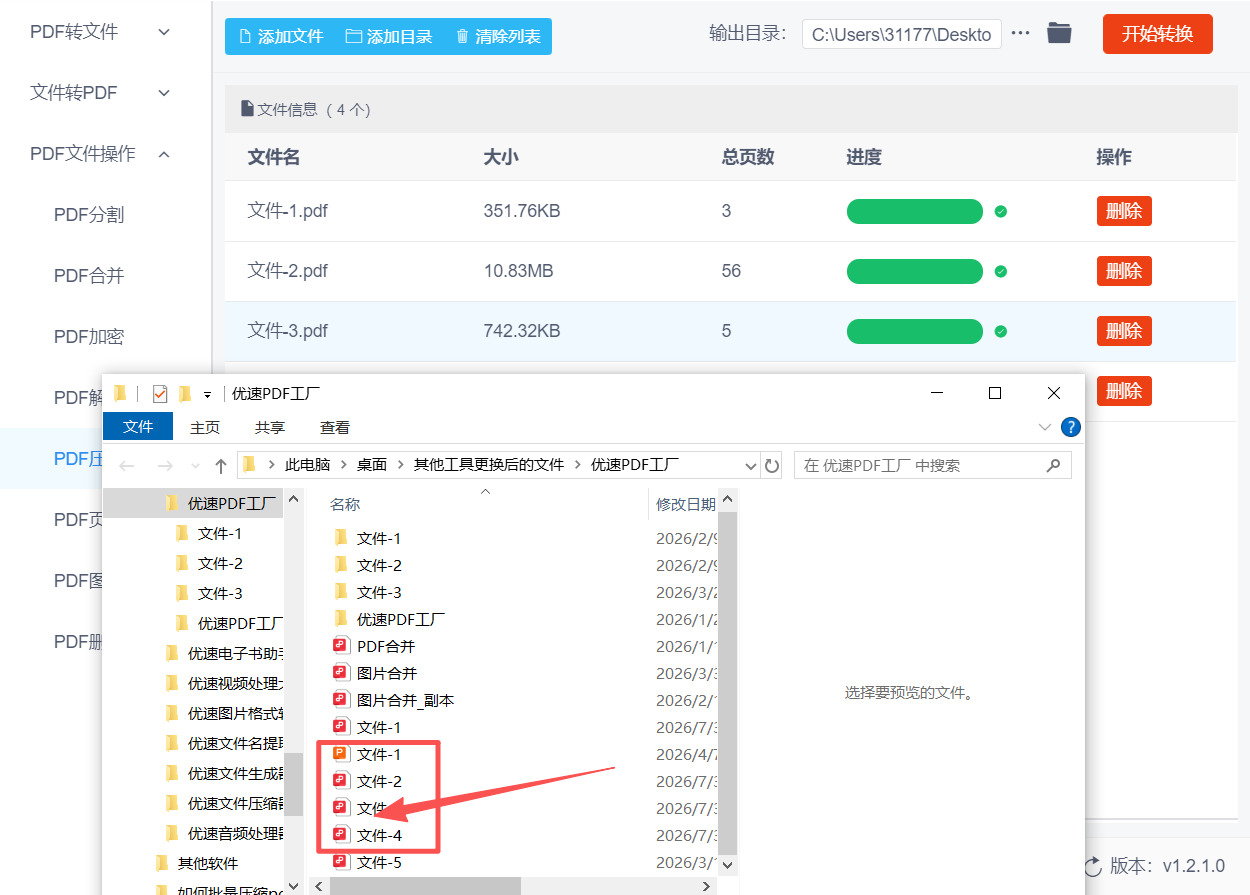Click the orange PowerPoint icon of 文件-1
The height and width of the screenshot is (895, 1250).
point(340,754)
